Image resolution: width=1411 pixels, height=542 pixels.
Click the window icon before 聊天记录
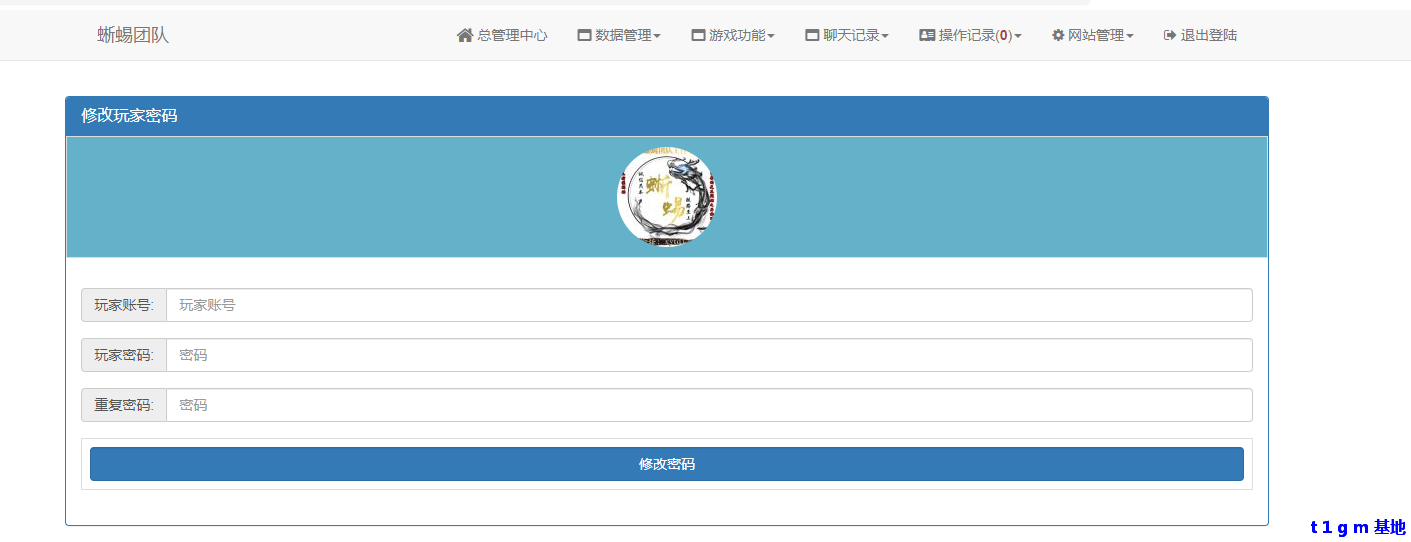(813, 35)
